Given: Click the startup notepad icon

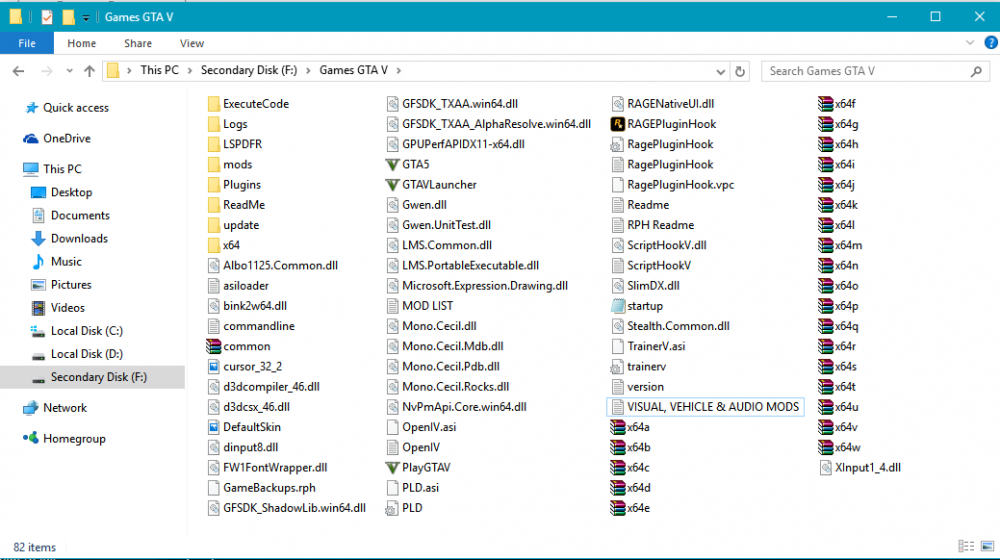Looking at the screenshot, I should tap(617, 306).
